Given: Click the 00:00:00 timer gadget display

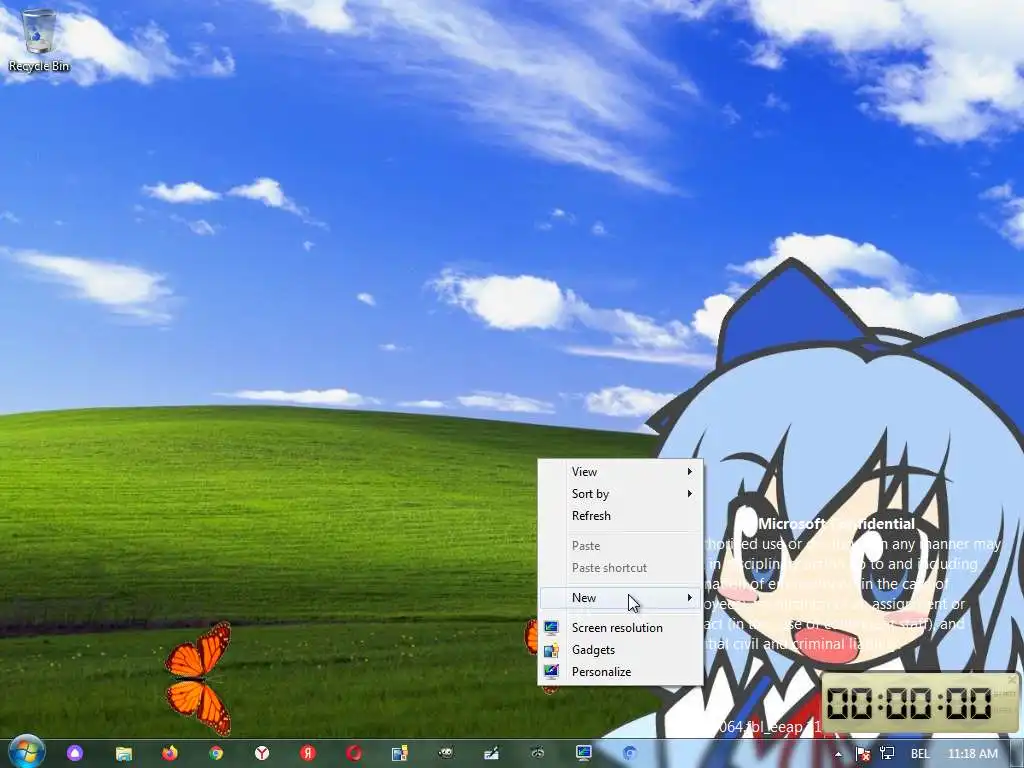Looking at the screenshot, I should (910, 703).
